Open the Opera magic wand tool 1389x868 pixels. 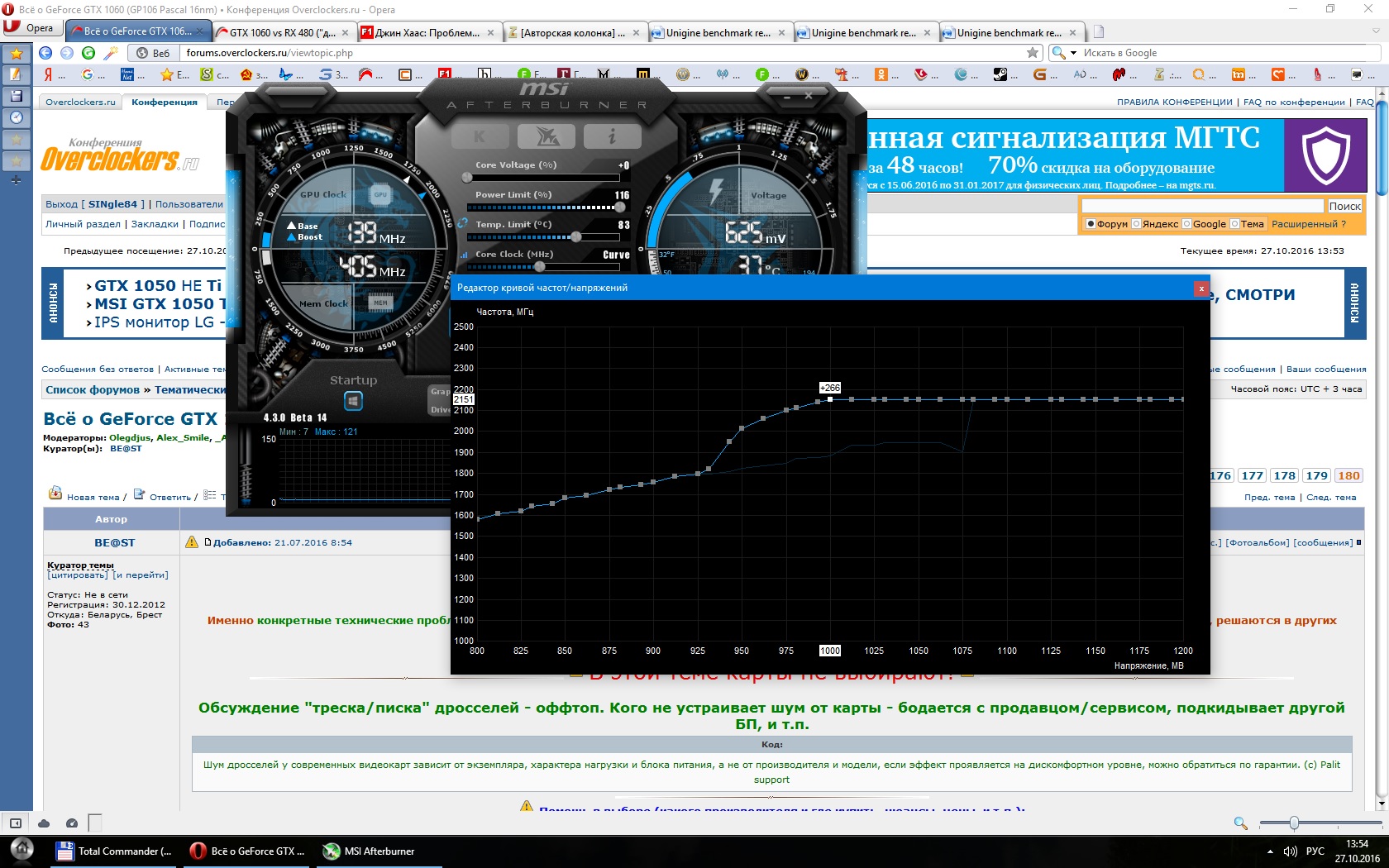coord(110,53)
